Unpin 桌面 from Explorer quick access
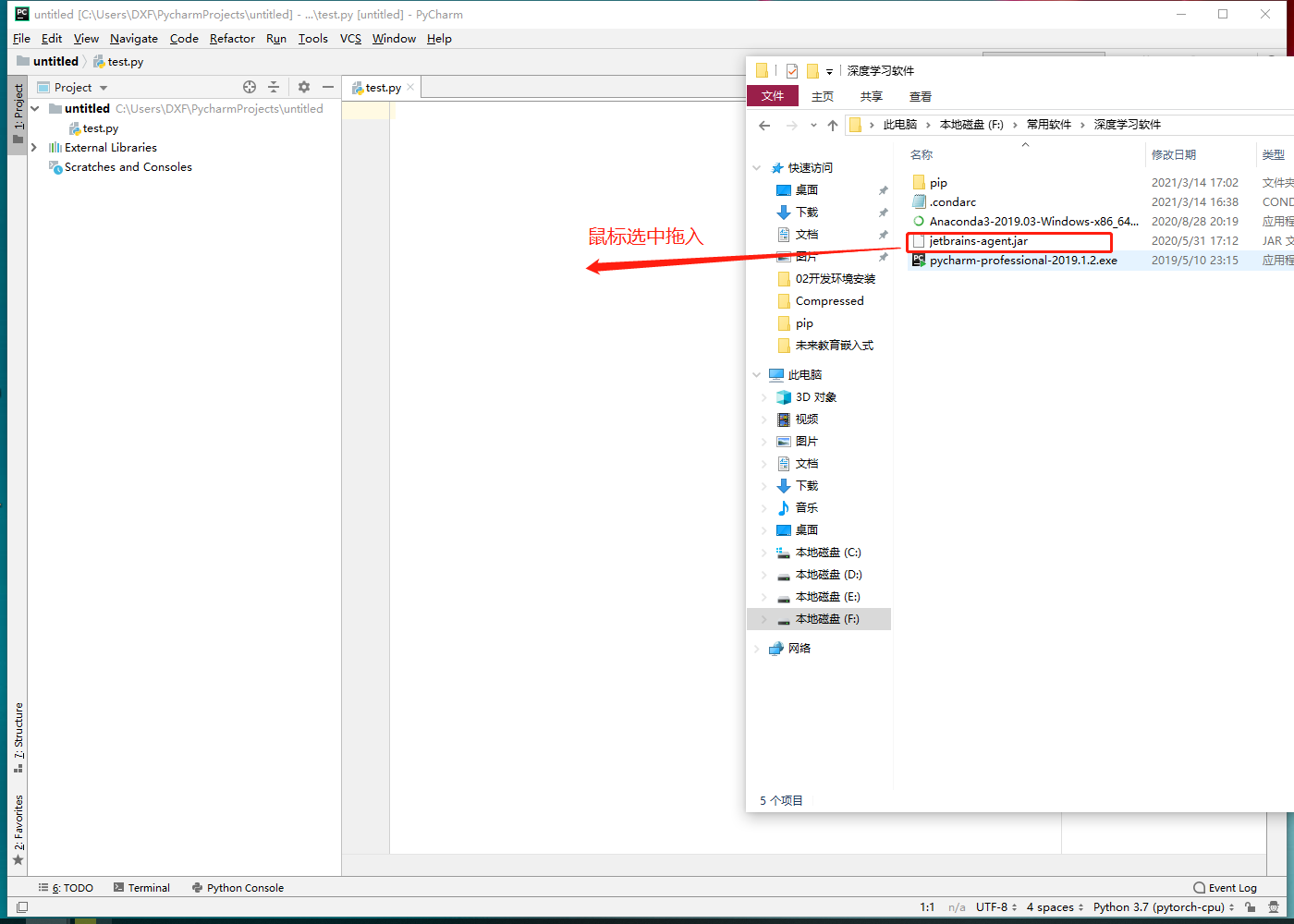The height and width of the screenshot is (924, 1294). [883, 188]
